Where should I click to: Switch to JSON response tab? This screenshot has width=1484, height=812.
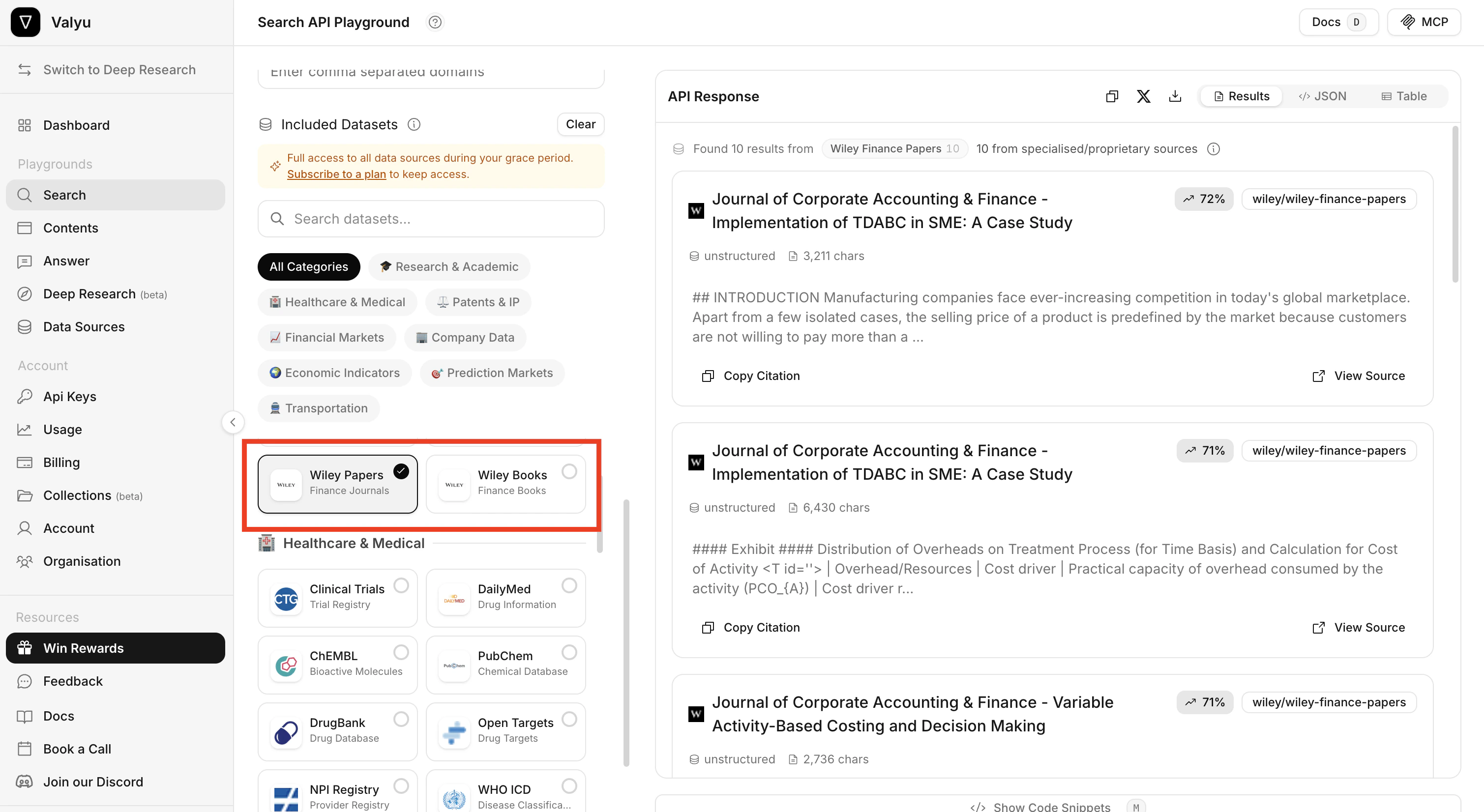pyautogui.click(x=1322, y=96)
